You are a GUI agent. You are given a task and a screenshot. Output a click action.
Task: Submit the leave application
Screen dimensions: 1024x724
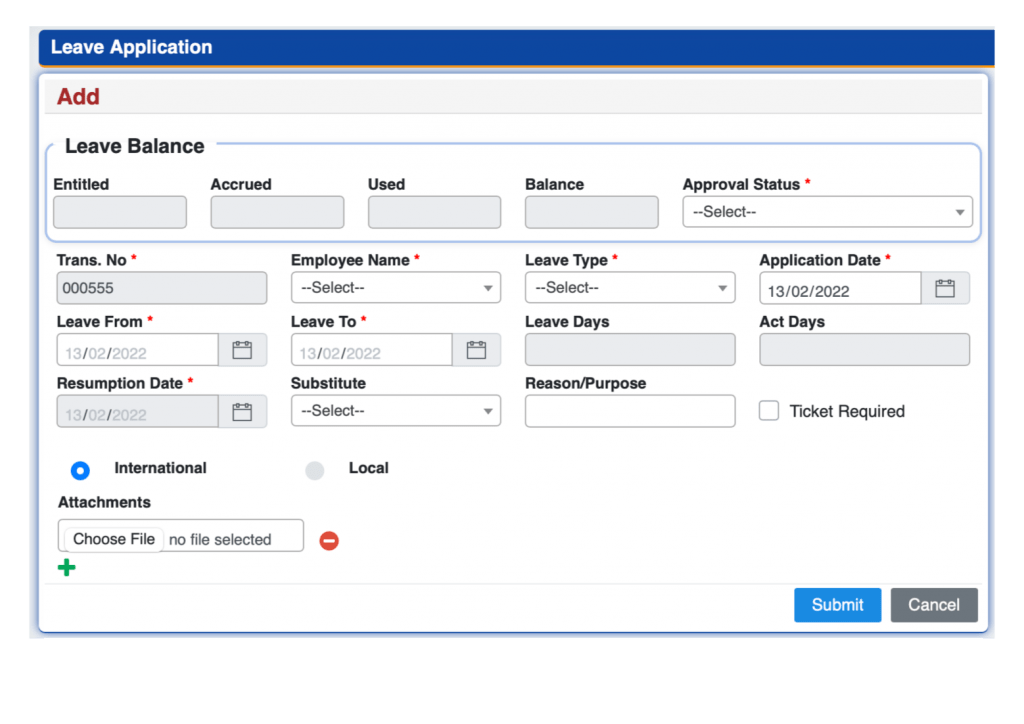(x=837, y=604)
